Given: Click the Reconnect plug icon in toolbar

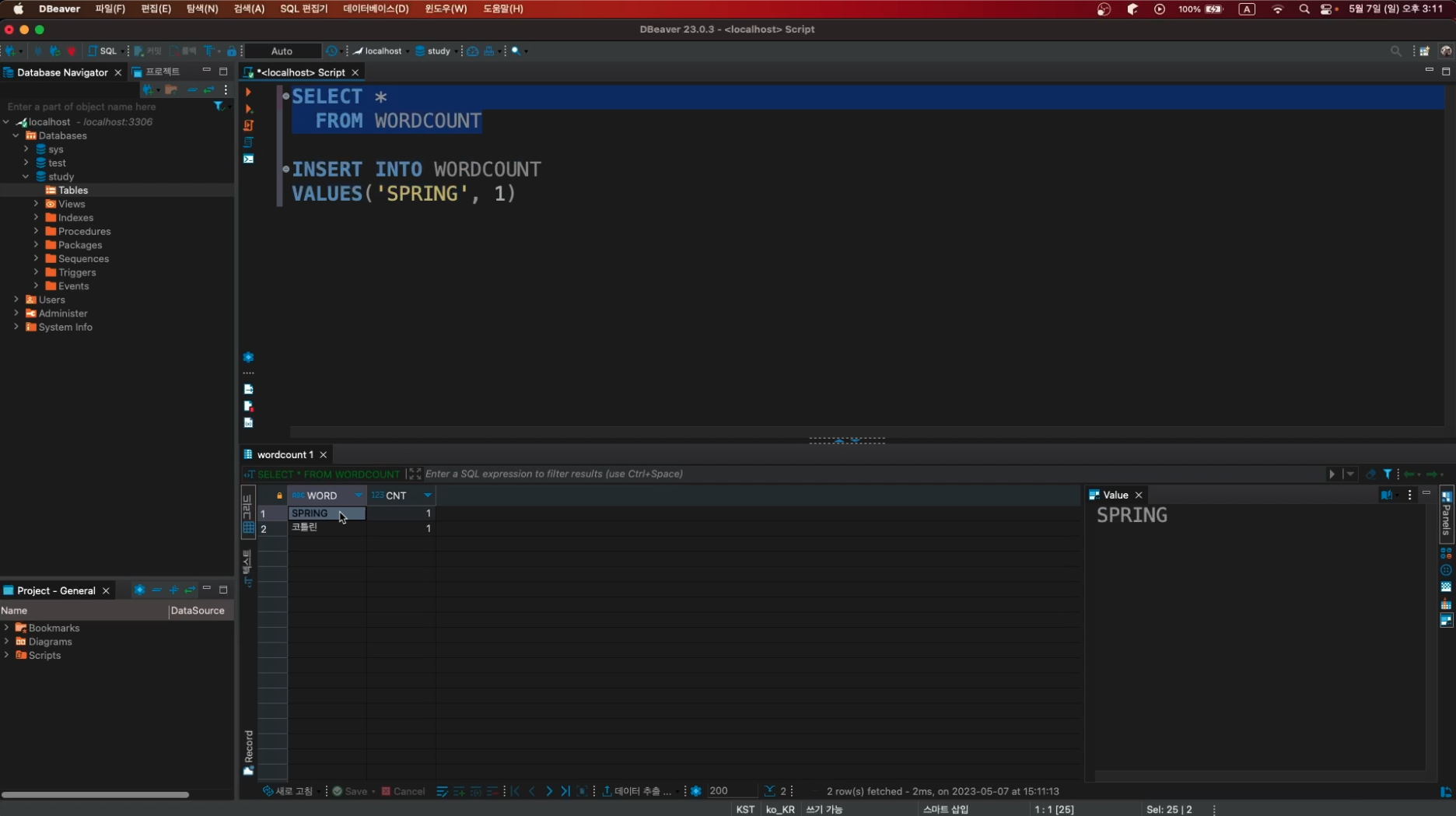Looking at the screenshot, I should (x=54, y=51).
